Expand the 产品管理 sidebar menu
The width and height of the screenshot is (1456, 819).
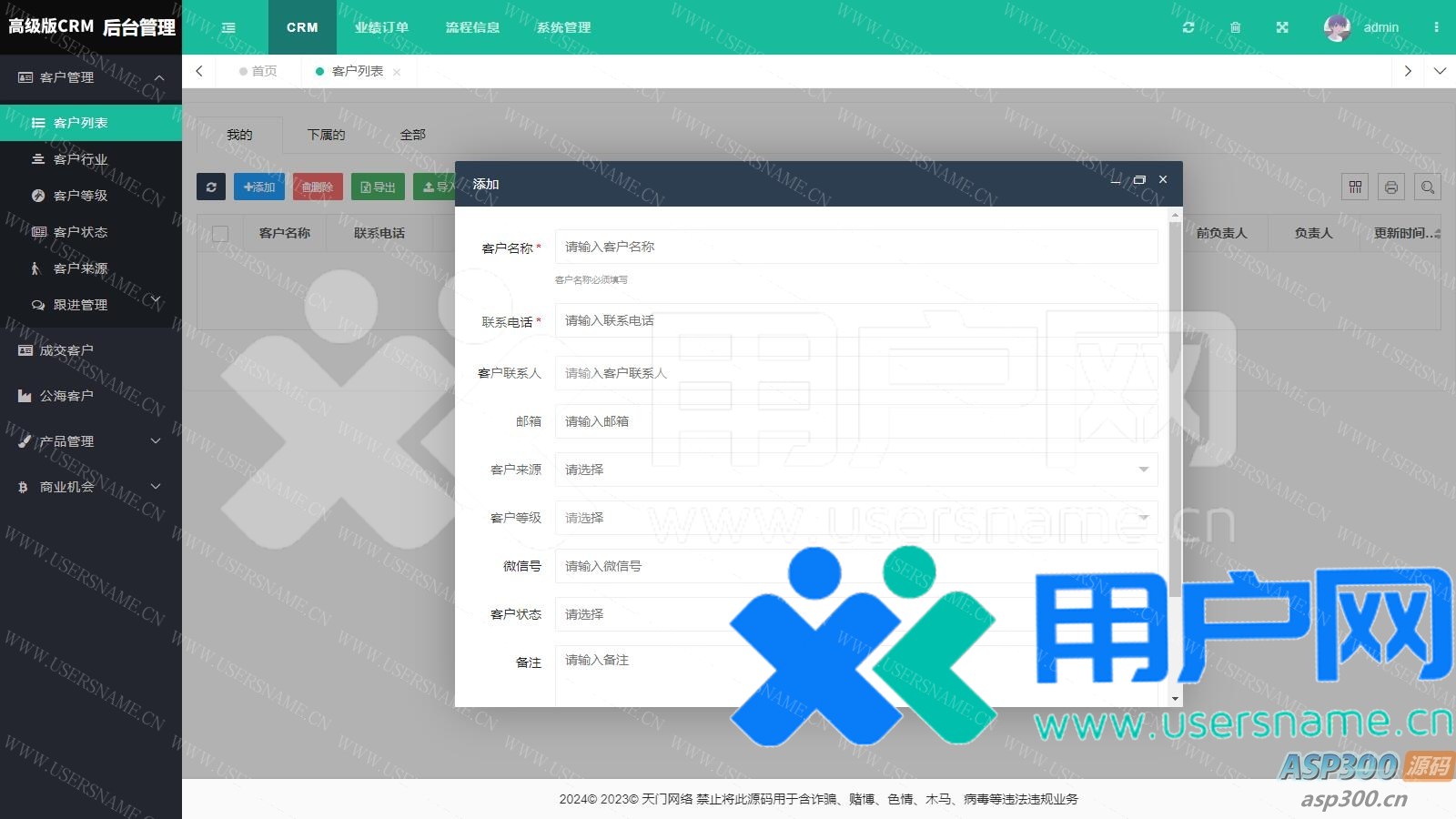pyautogui.click(x=91, y=441)
